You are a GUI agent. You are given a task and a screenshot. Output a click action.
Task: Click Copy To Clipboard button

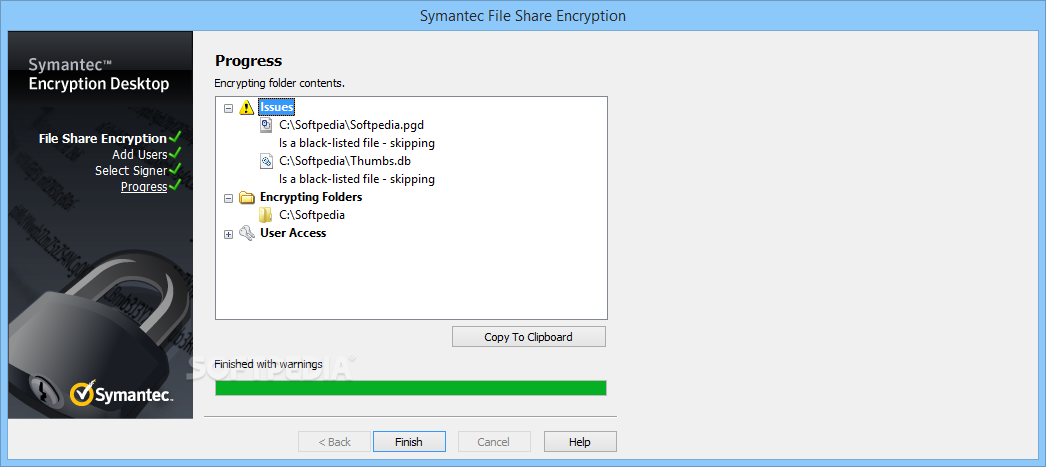[528, 337]
